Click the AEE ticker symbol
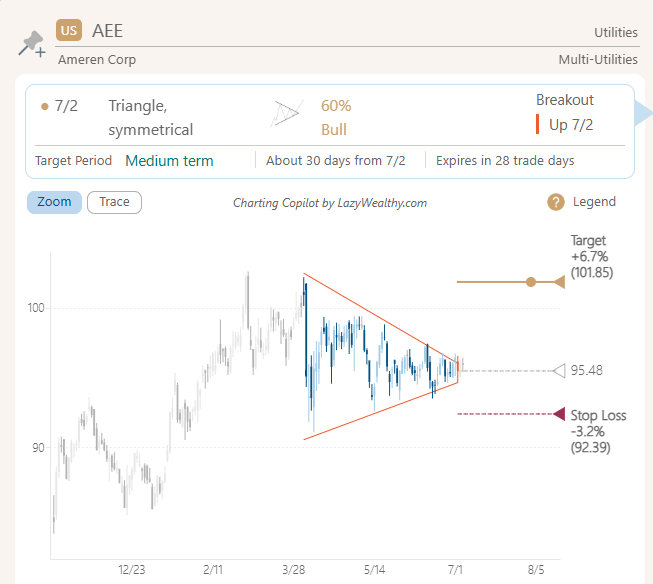Viewport: 653px width, 584px height. [x=107, y=31]
